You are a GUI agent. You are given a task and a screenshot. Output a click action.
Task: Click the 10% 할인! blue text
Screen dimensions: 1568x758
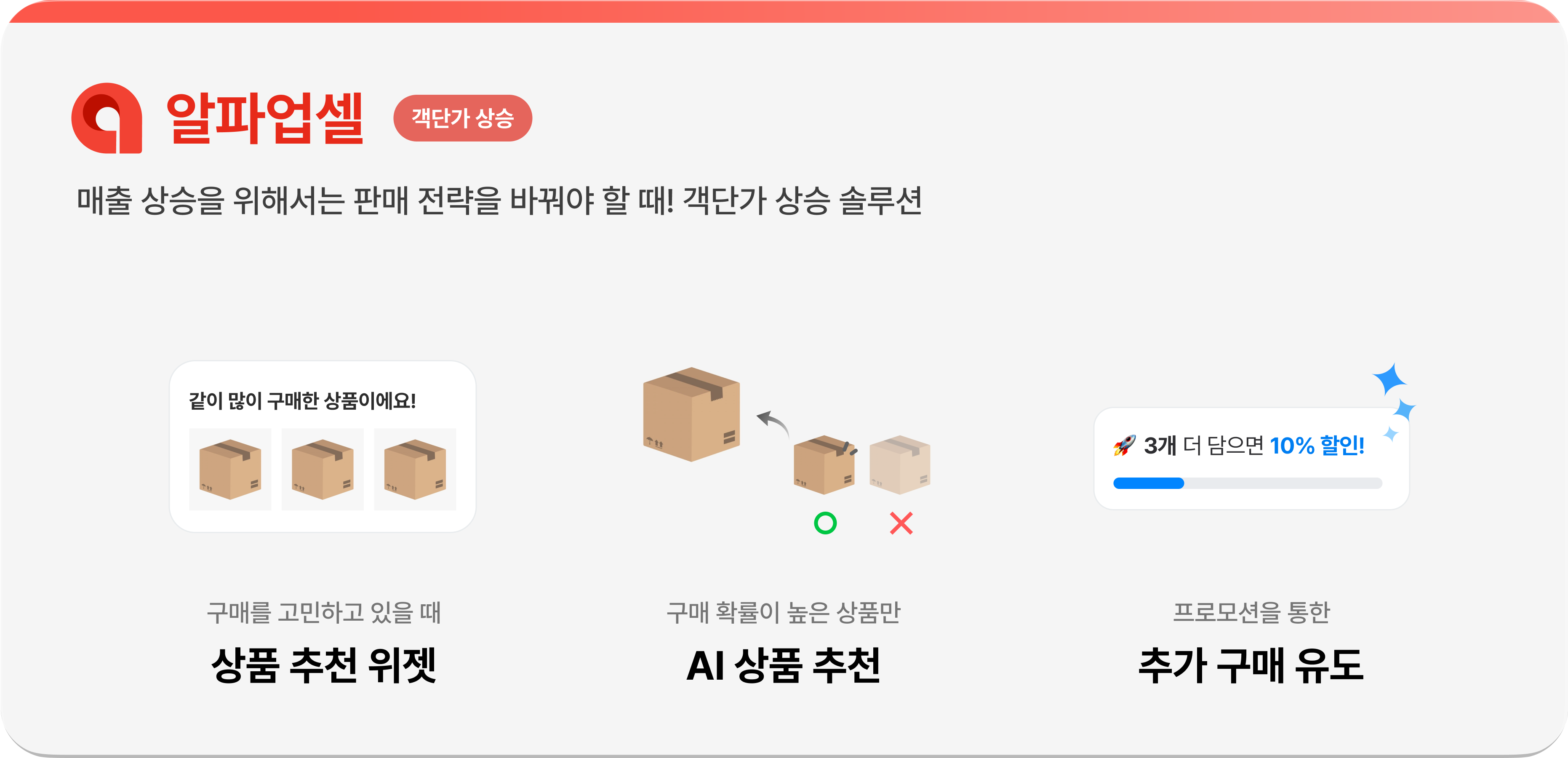pos(1317,446)
